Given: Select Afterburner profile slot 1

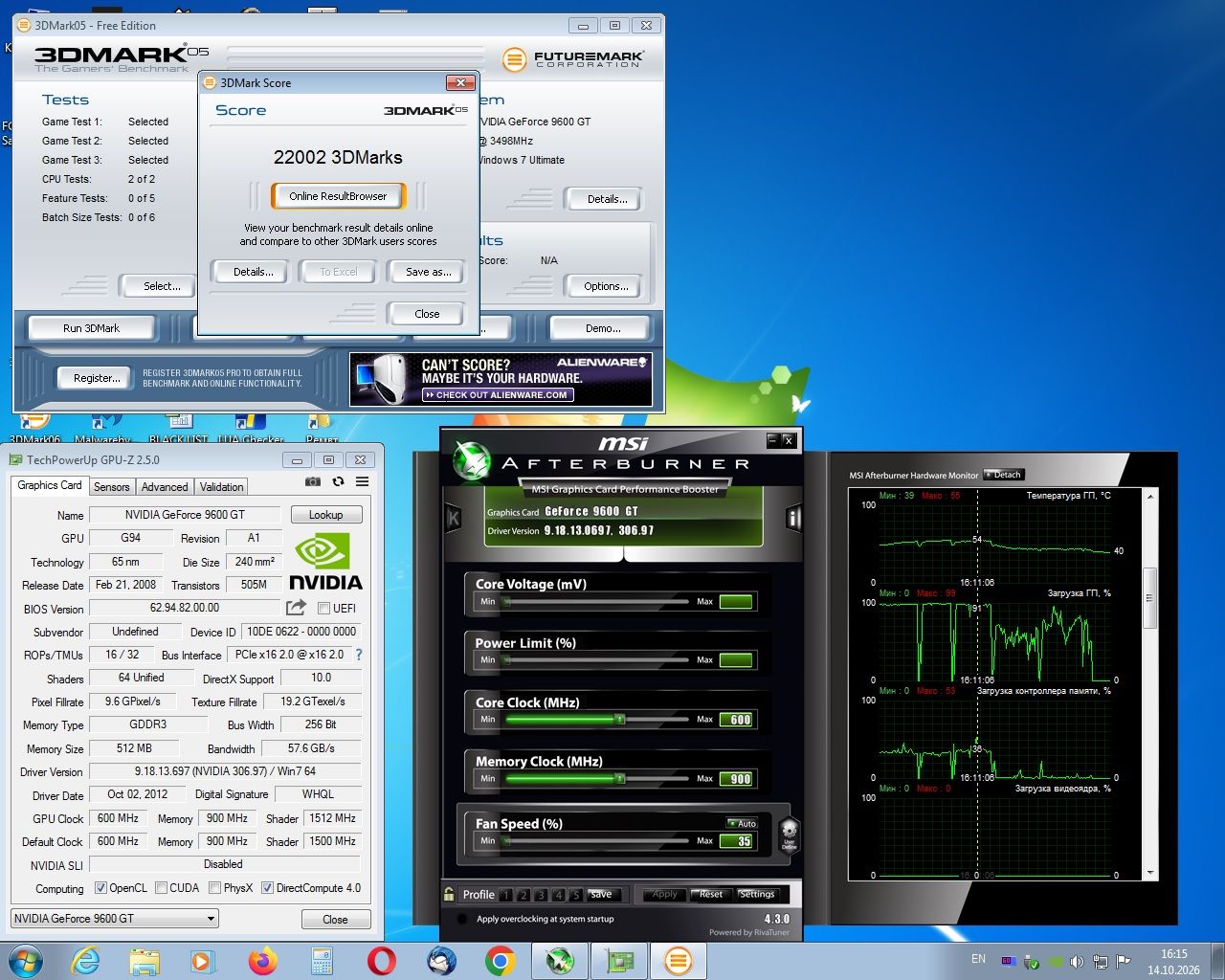Looking at the screenshot, I should [x=505, y=895].
